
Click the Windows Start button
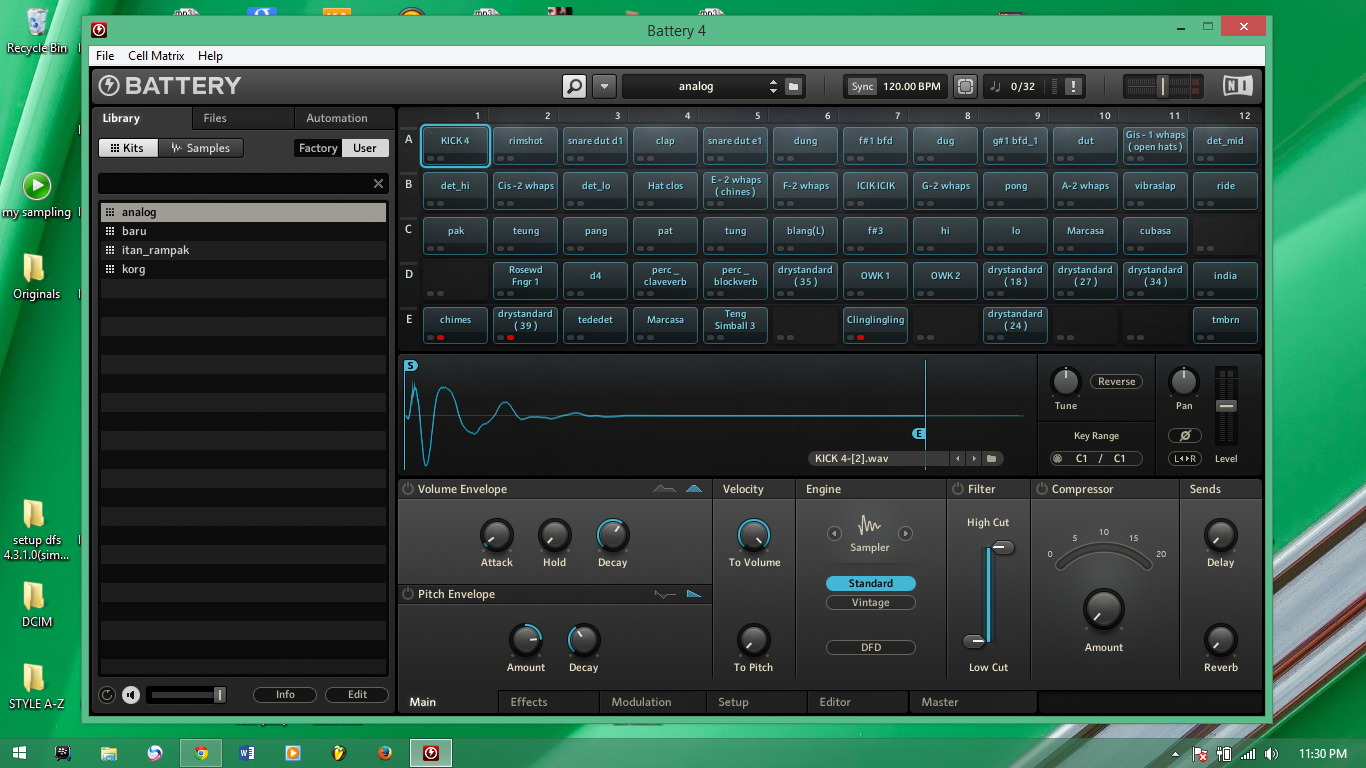click(19, 753)
